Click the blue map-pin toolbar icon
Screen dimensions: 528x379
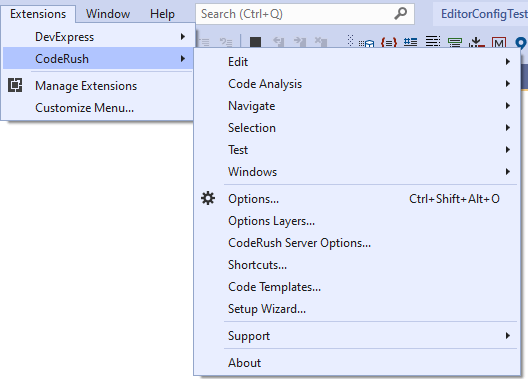521,43
